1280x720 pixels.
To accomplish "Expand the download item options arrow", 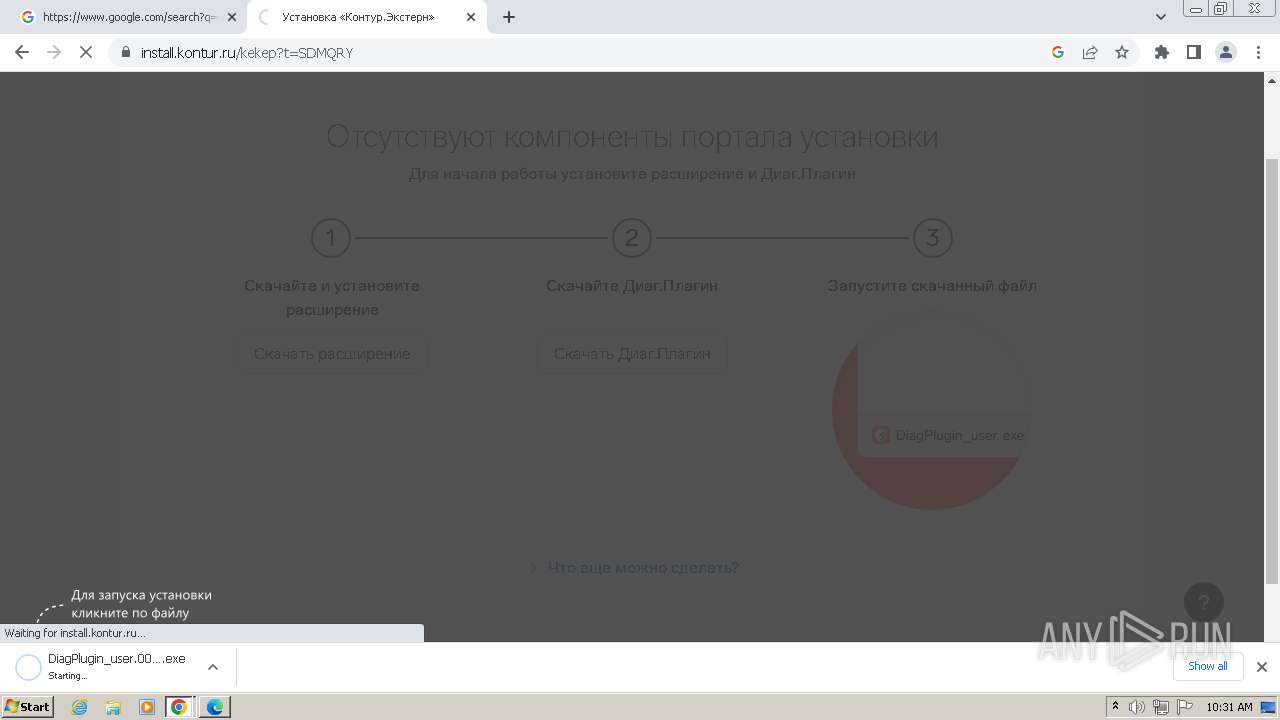I will tap(213, 667).
